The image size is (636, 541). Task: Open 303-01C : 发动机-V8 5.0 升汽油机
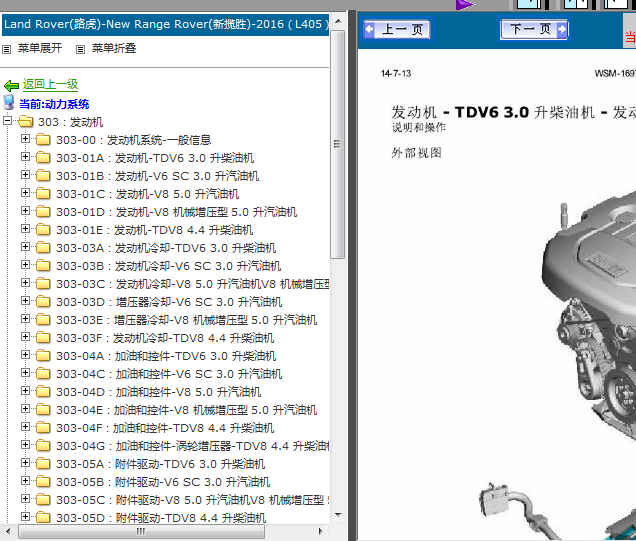tap(148, 194)
